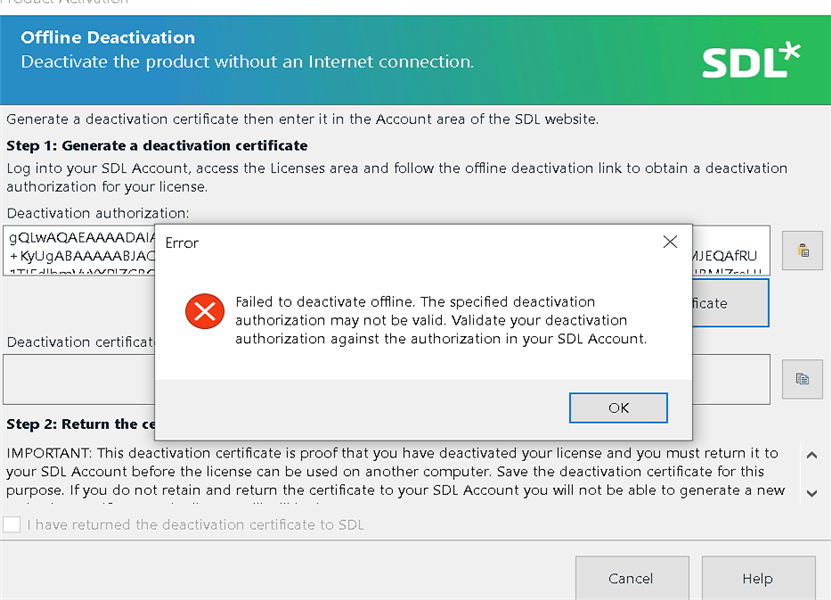
Task: Click the 'Step 1: Generate a deactivation certificate' heading
Action: [x=157, y=145]
